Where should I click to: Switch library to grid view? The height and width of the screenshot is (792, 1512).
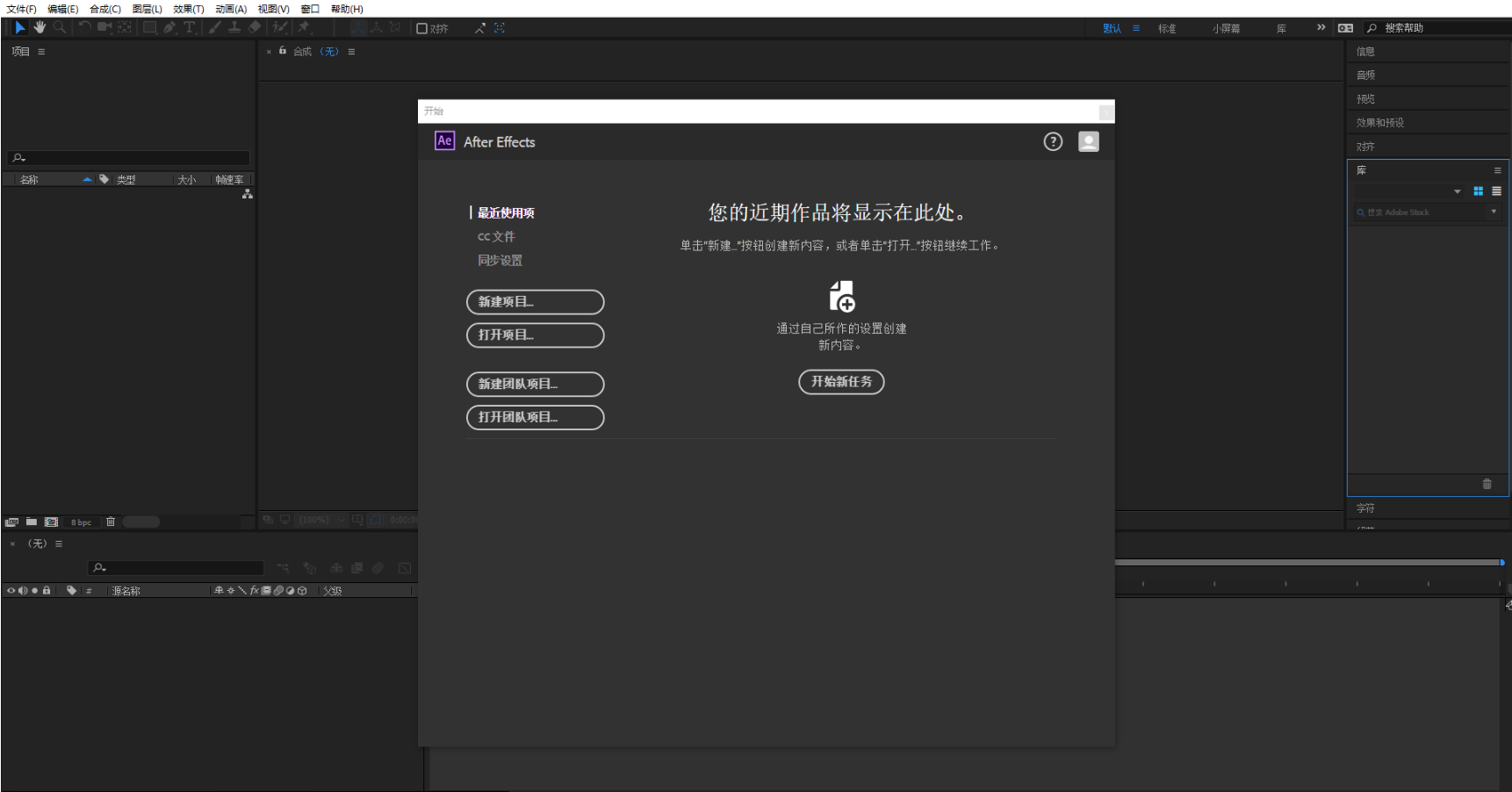pos(1479,191)
